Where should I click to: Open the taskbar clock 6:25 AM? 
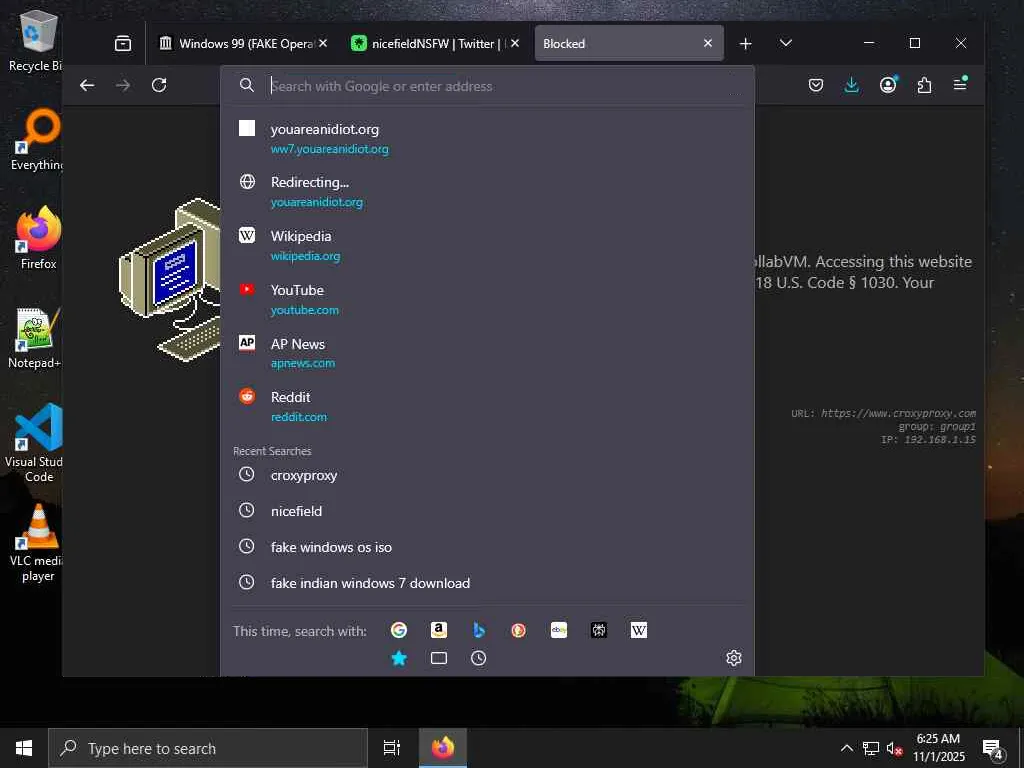pyautogui.click(x=938, y=748)
